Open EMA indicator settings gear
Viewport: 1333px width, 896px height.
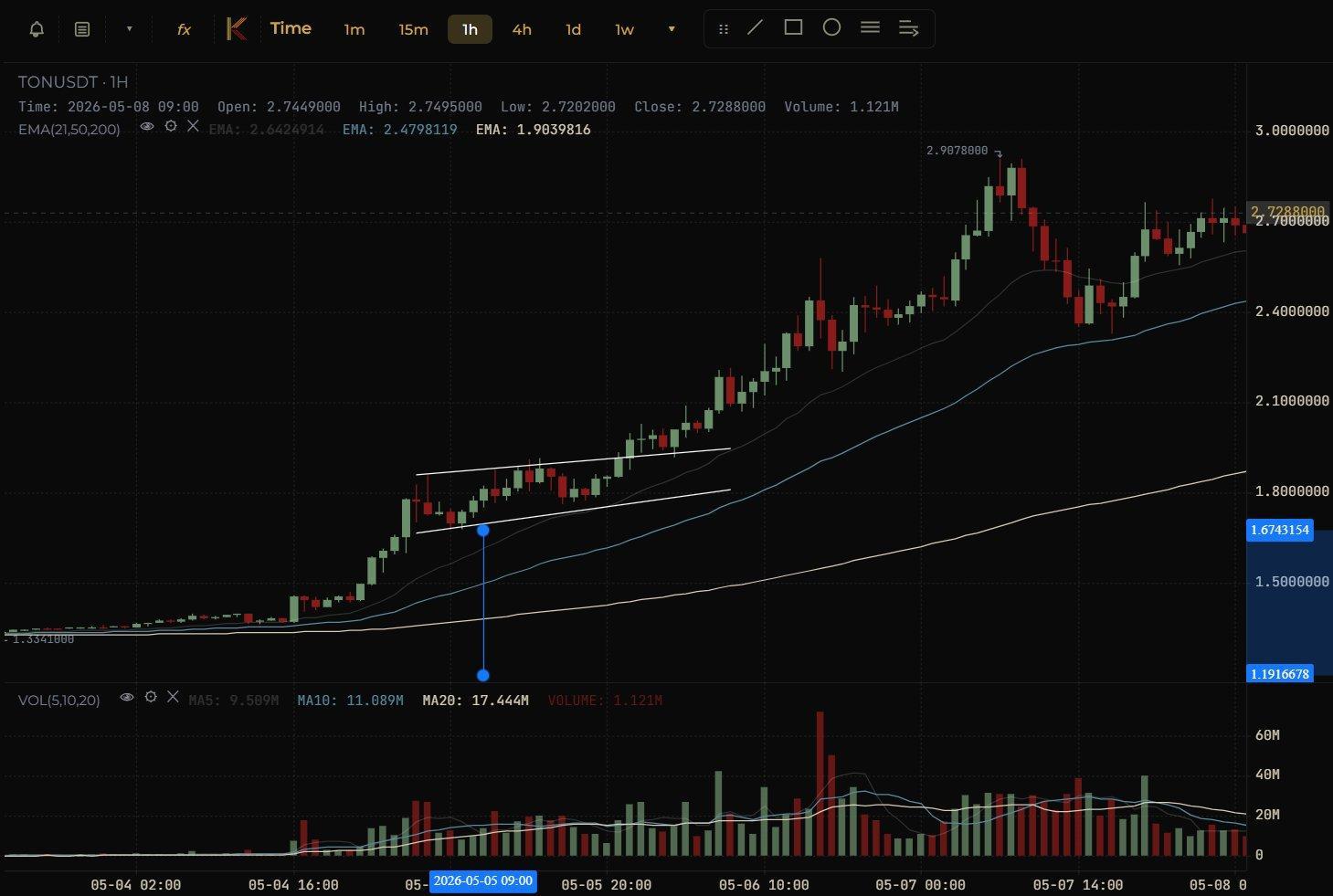tap(170, 126)
